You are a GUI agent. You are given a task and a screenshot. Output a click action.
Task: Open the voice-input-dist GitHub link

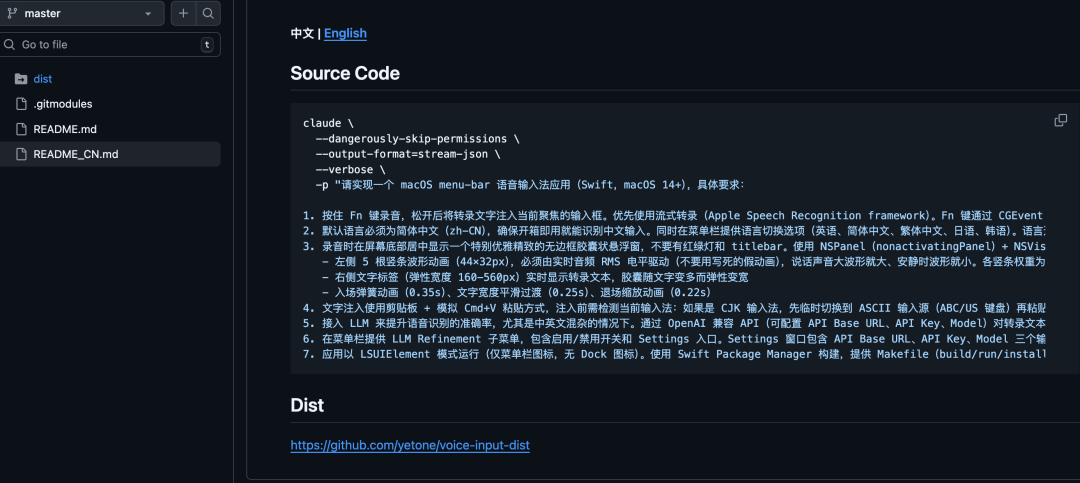pos(410,445)
